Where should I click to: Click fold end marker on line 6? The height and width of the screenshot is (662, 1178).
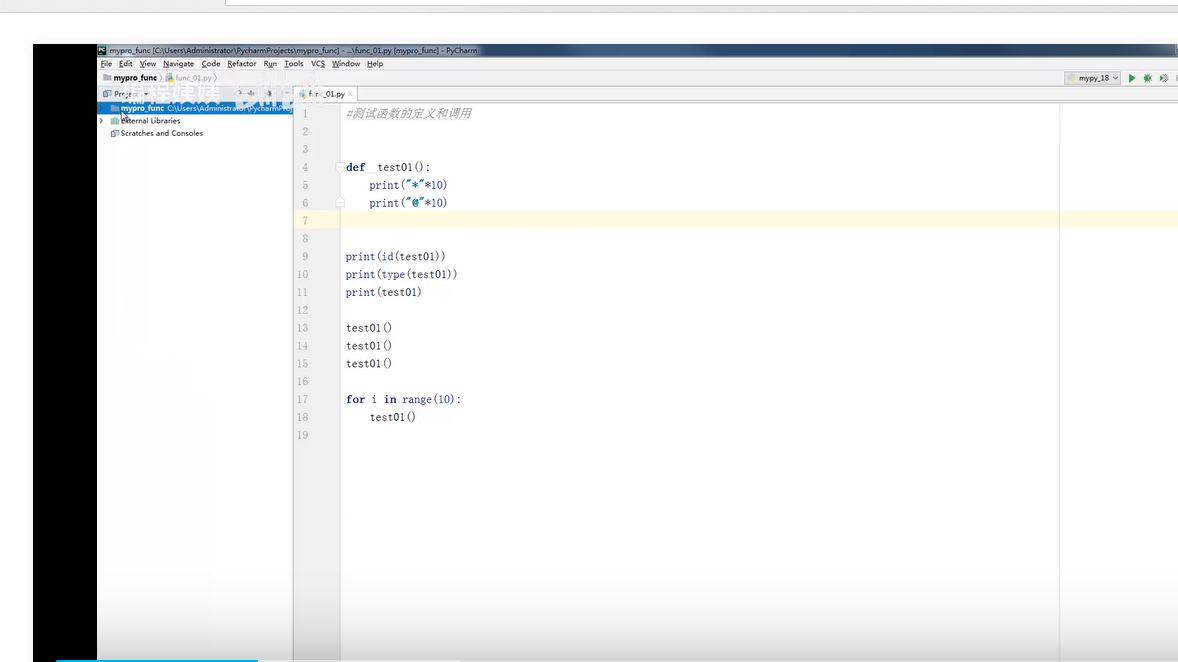point(340,202)
